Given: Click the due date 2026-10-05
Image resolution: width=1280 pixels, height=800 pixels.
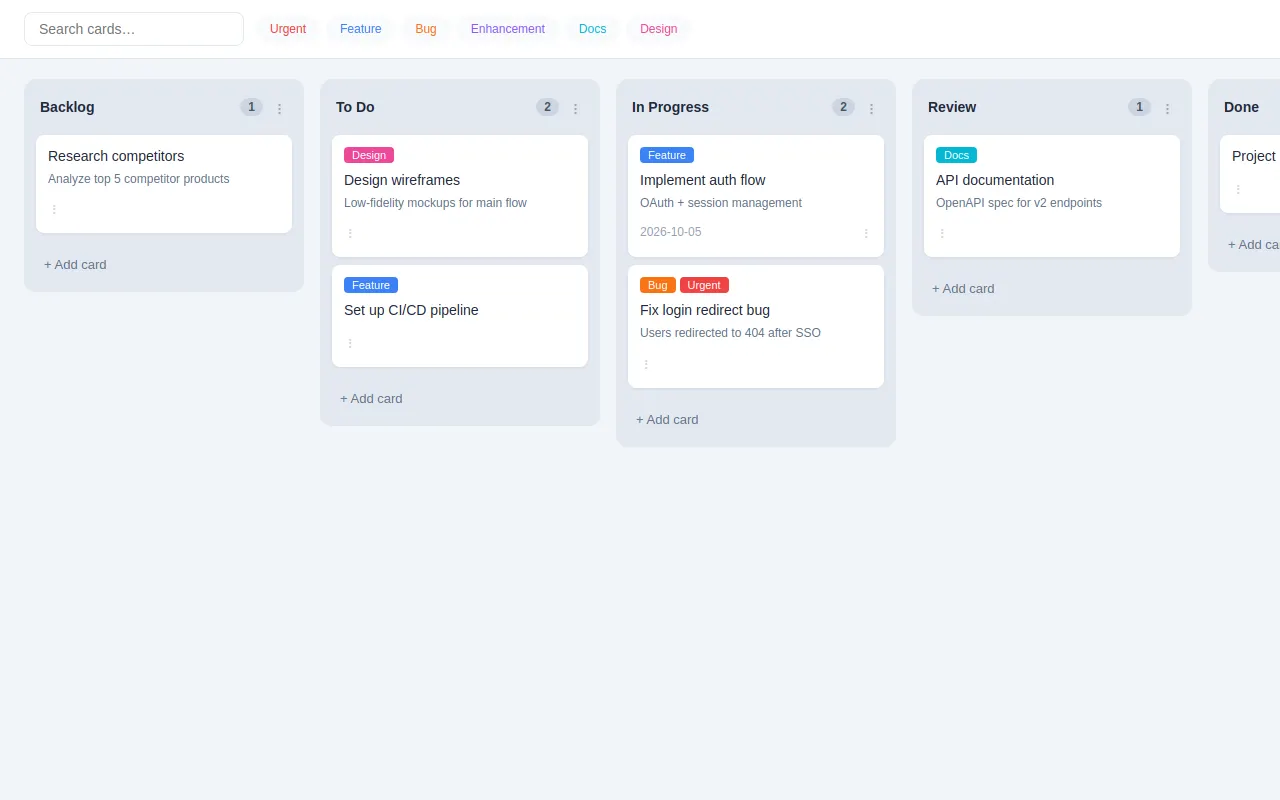Looking at the screenshot, I should click(x=671, y=232).
